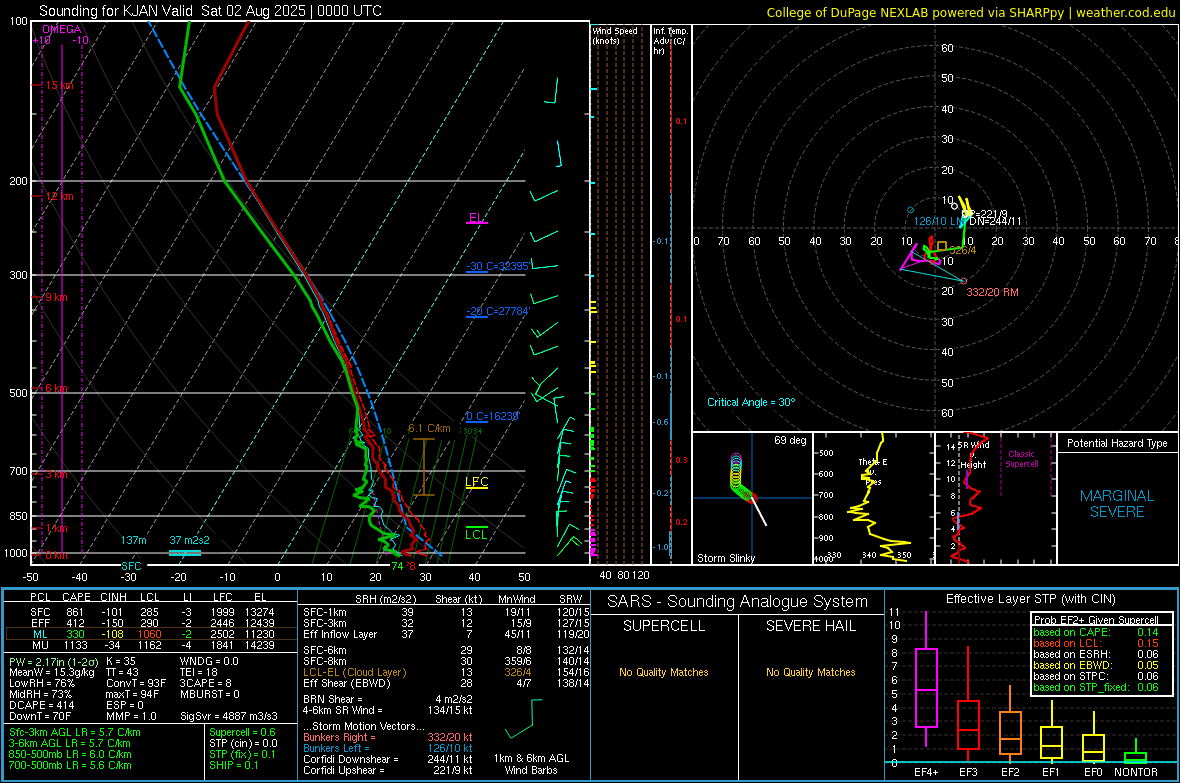
Task: Click the Inf. Temp. Adv. panel header
Action: click(x=670, y=41)
